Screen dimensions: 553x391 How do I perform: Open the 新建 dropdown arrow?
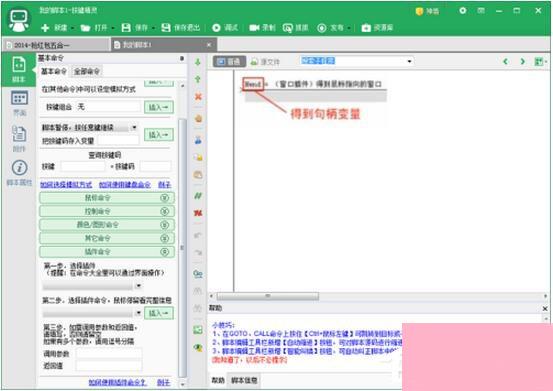coord(73,28)
